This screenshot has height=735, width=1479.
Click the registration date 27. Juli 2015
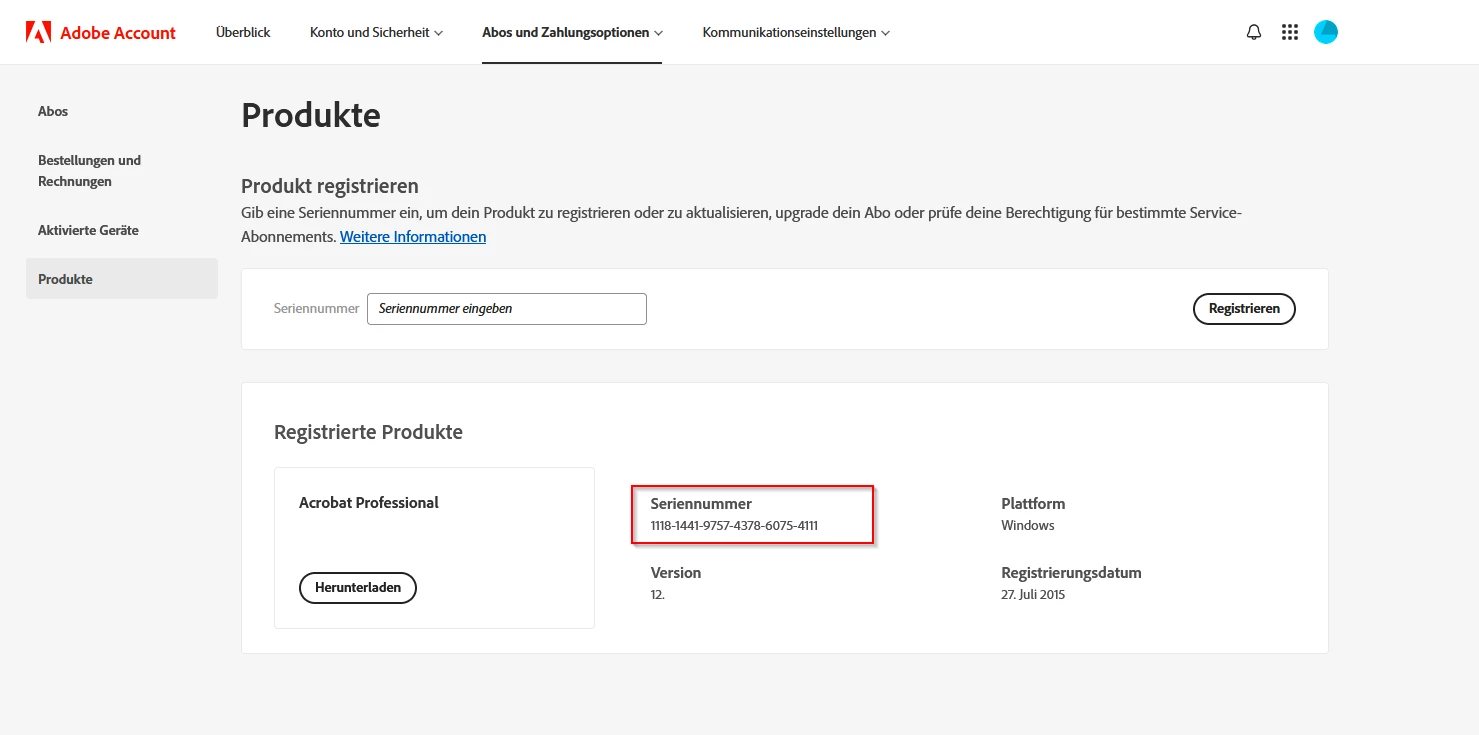point(1033,594)
